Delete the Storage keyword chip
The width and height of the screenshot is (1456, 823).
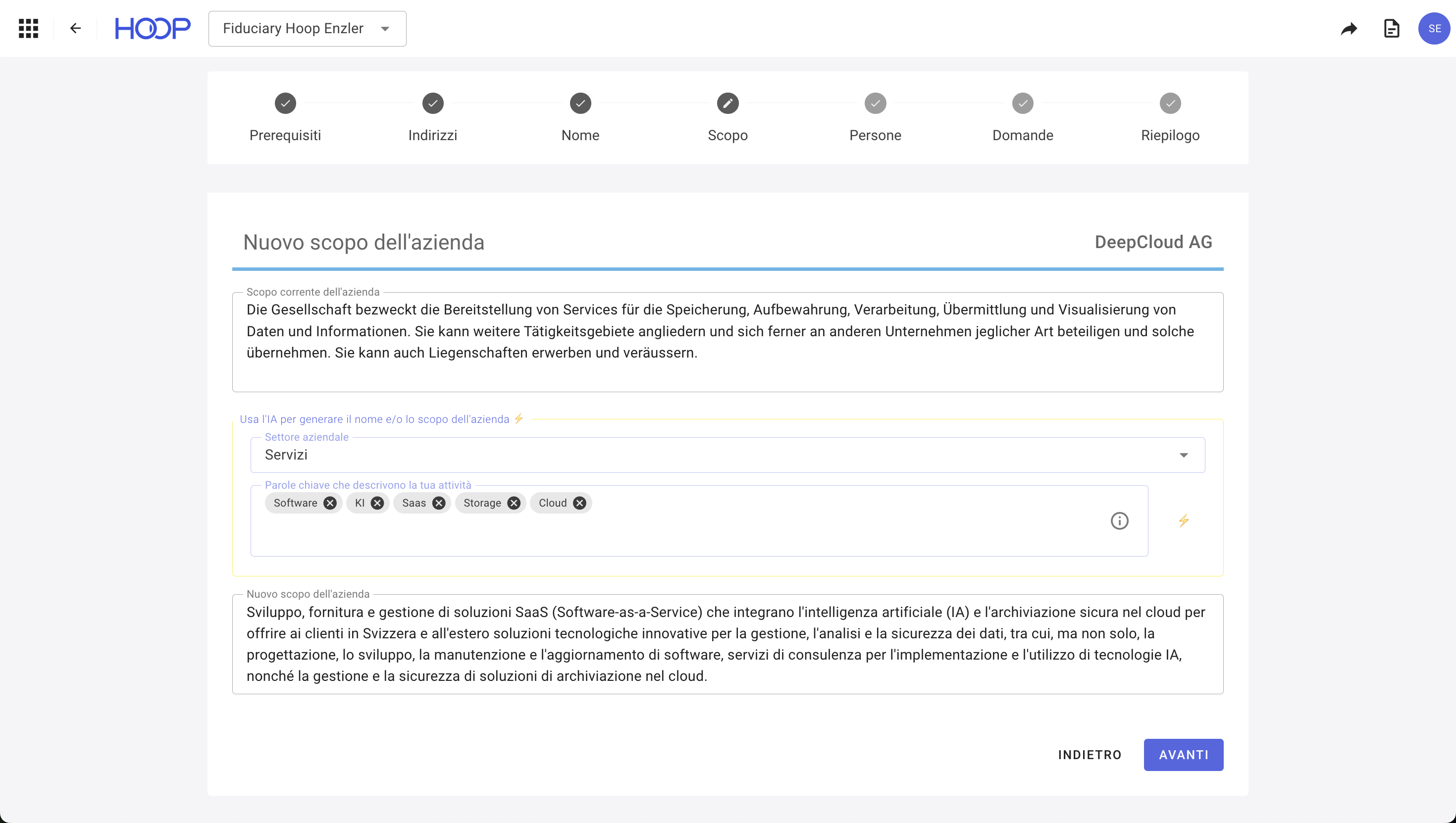tap(514, 503)
